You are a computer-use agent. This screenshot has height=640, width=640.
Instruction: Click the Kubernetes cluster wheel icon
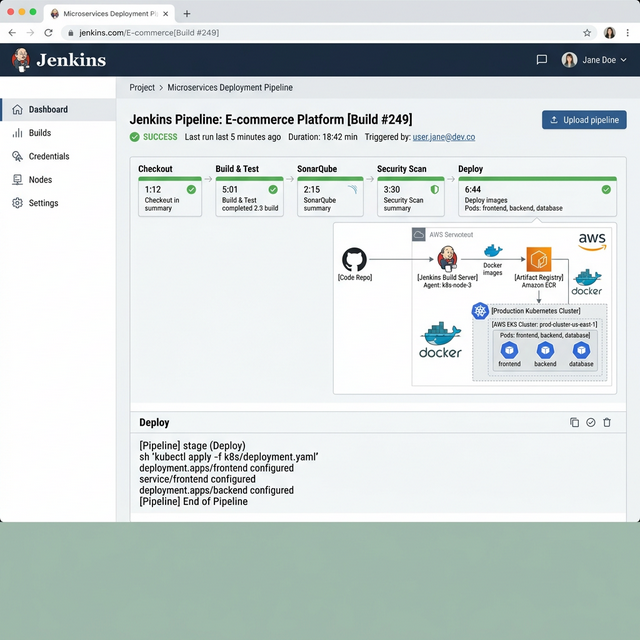(480, 311)
